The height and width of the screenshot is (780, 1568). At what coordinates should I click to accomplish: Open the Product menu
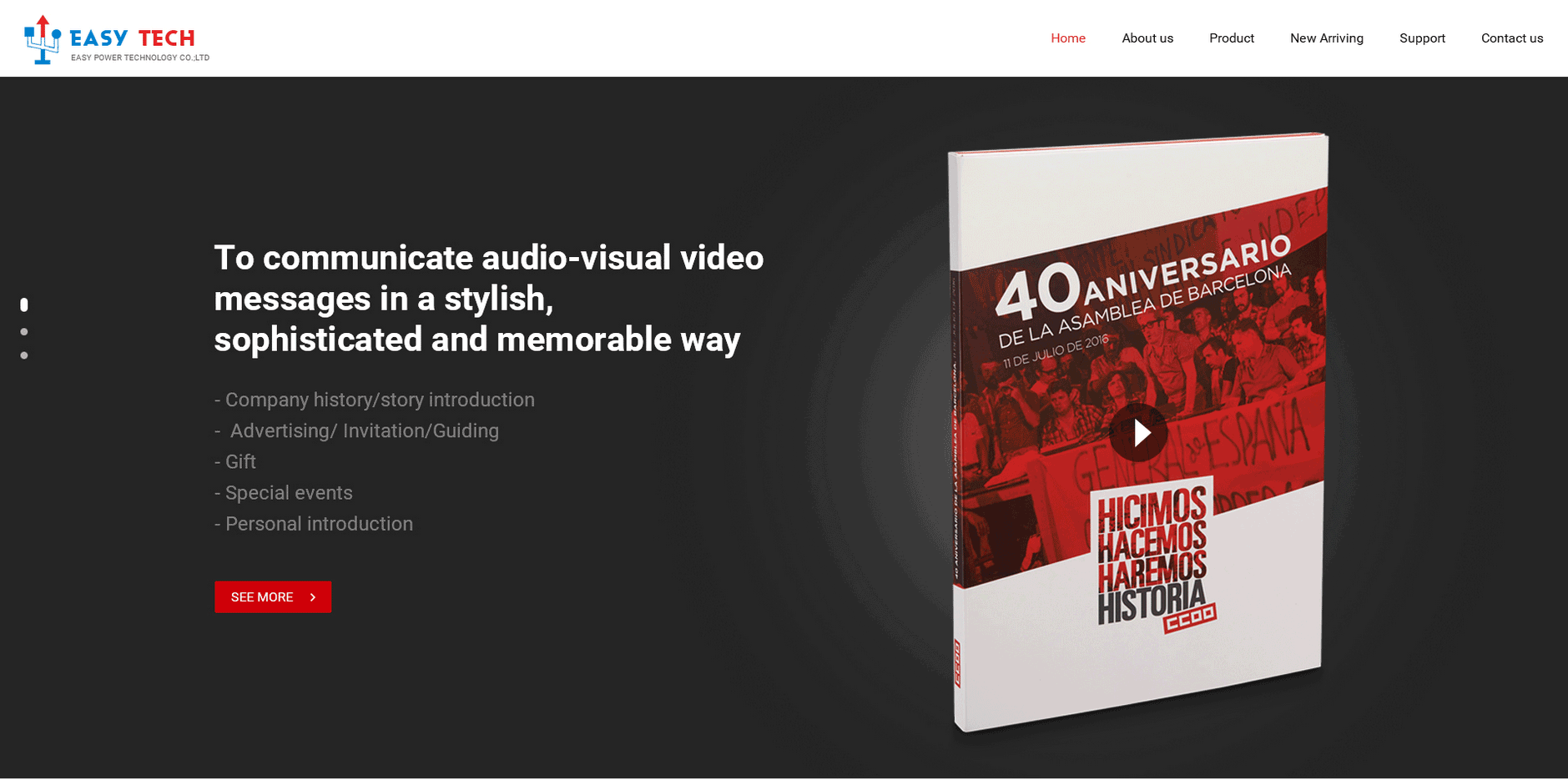[x=1231, y=38]
